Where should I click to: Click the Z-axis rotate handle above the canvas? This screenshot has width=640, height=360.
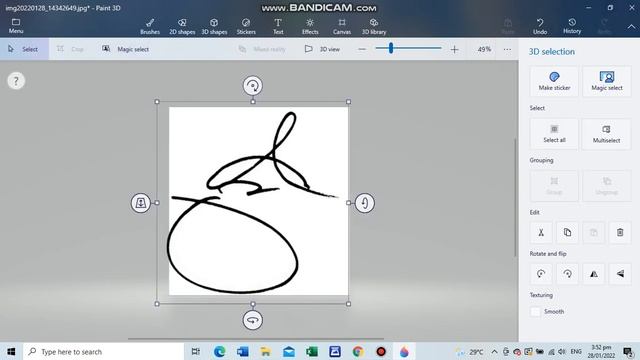pyautogui.click(x=253, y=86)
